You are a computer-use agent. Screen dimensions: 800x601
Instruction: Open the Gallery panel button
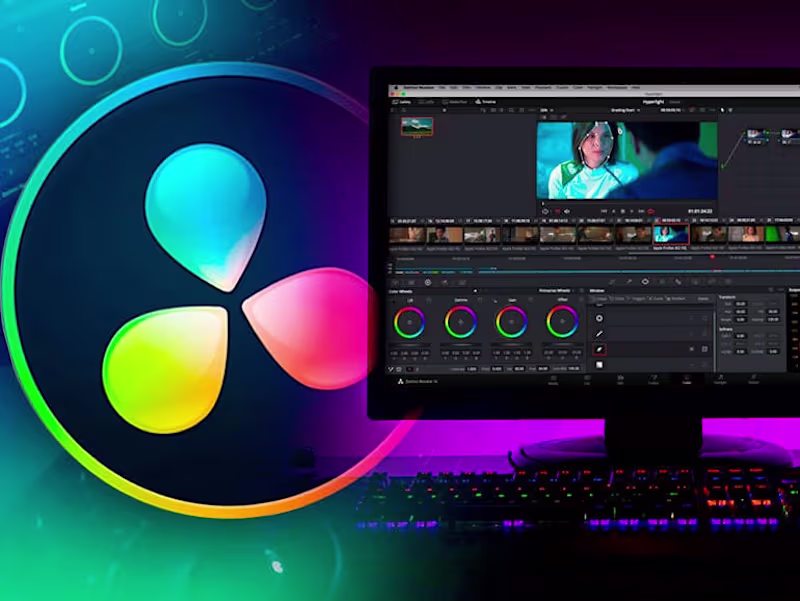click(x=402, y=102)
